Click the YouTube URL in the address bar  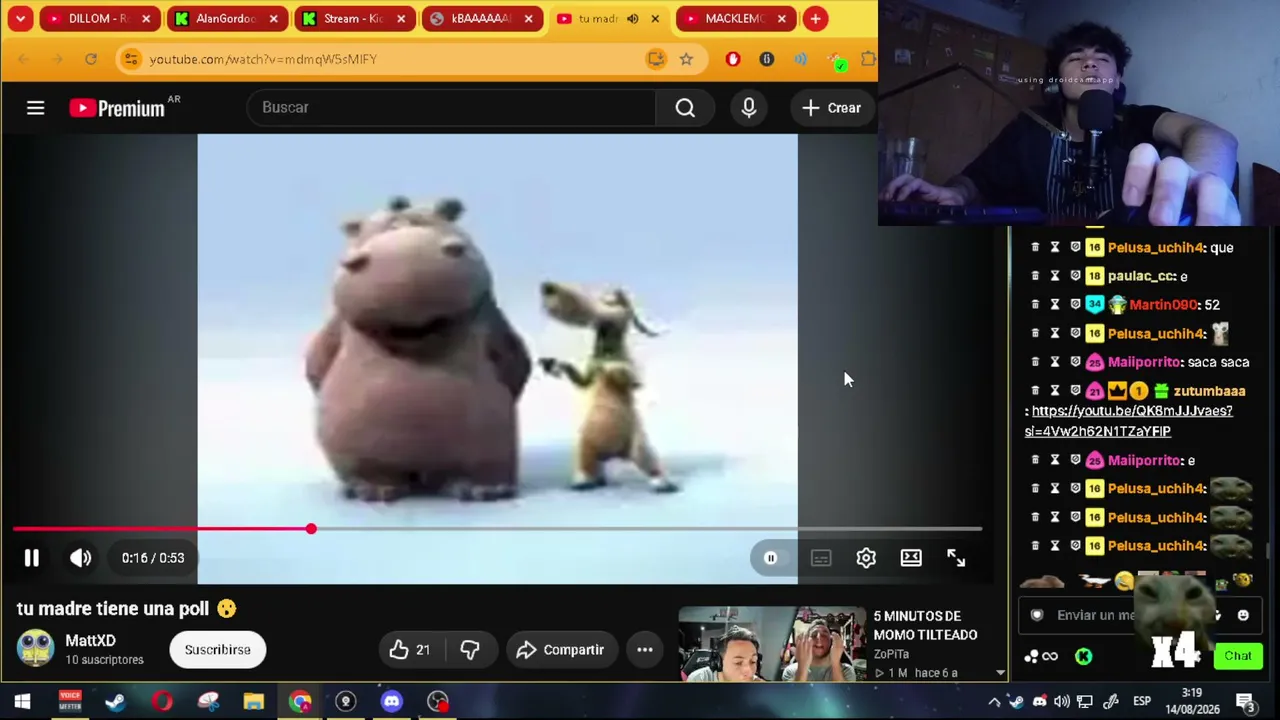point(263,59)
